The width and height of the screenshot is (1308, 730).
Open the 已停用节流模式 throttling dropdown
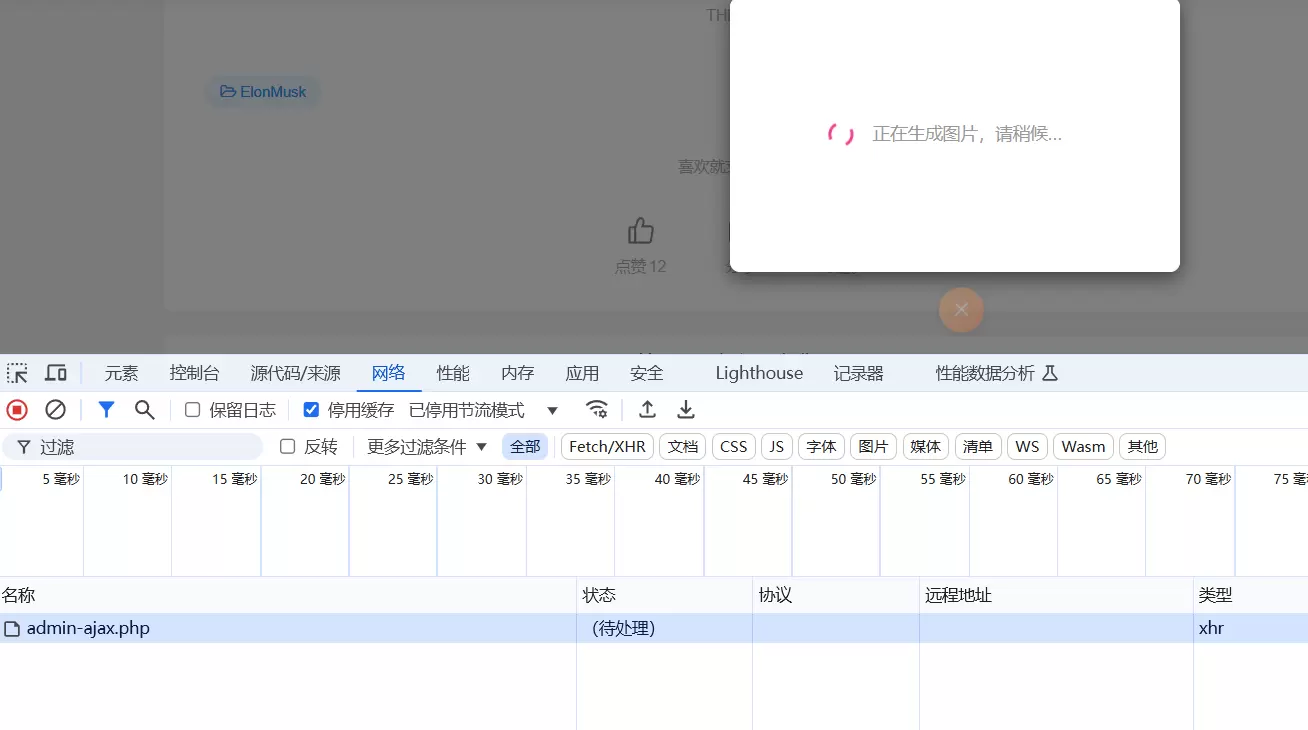coord(484,410)
